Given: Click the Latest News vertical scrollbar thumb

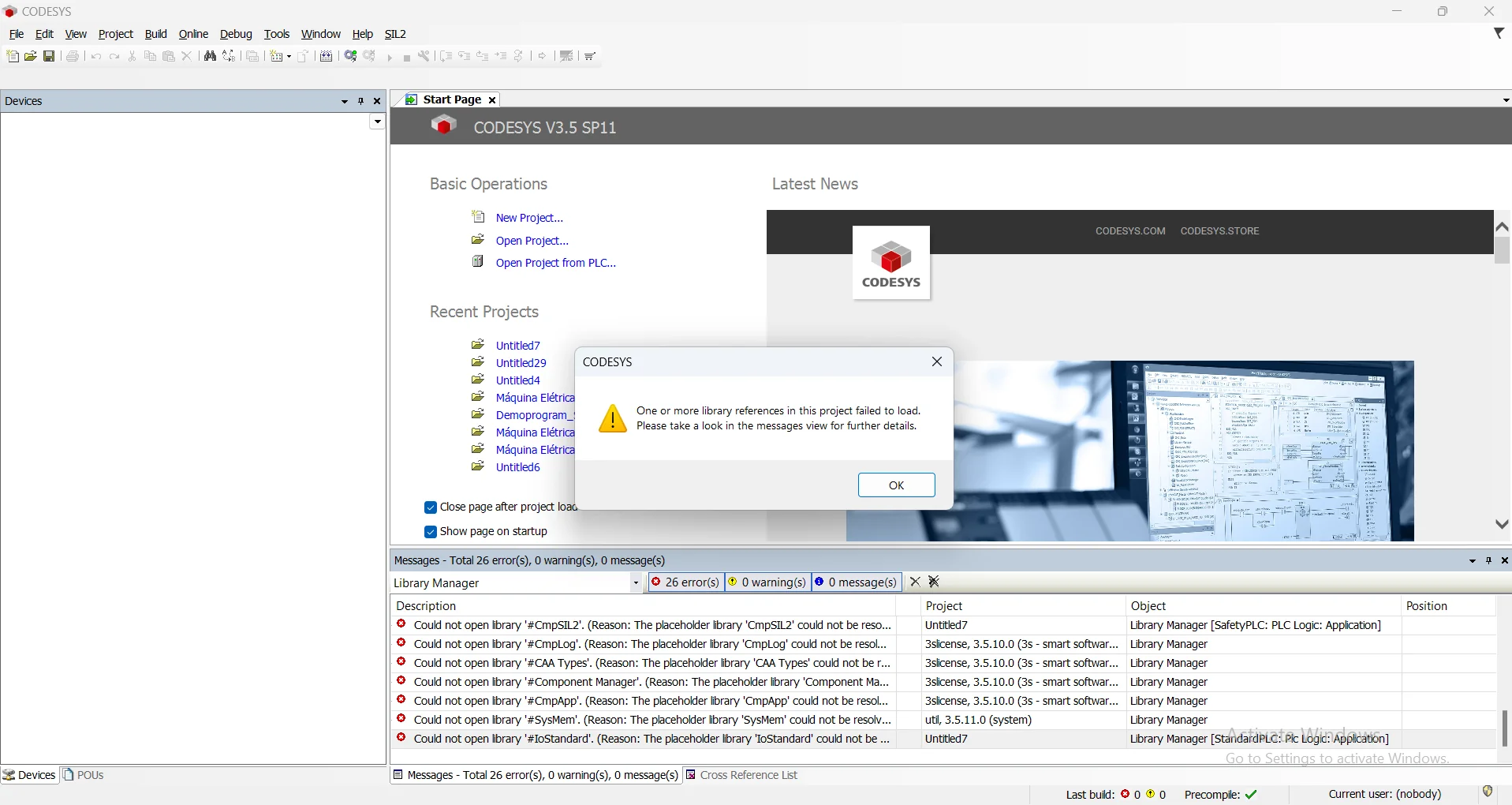Looking at the screenshot, I should pyautogui.click(x=1502, y=250).
